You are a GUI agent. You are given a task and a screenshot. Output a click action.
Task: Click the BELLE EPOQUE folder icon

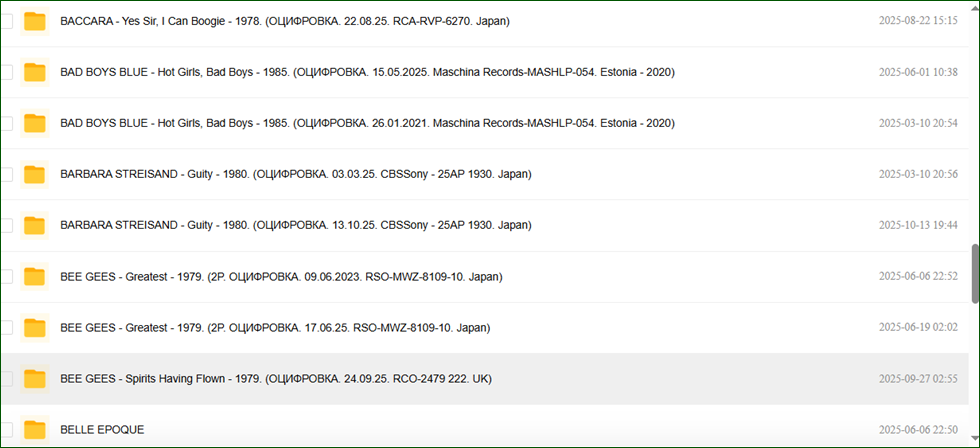(34, 430)
